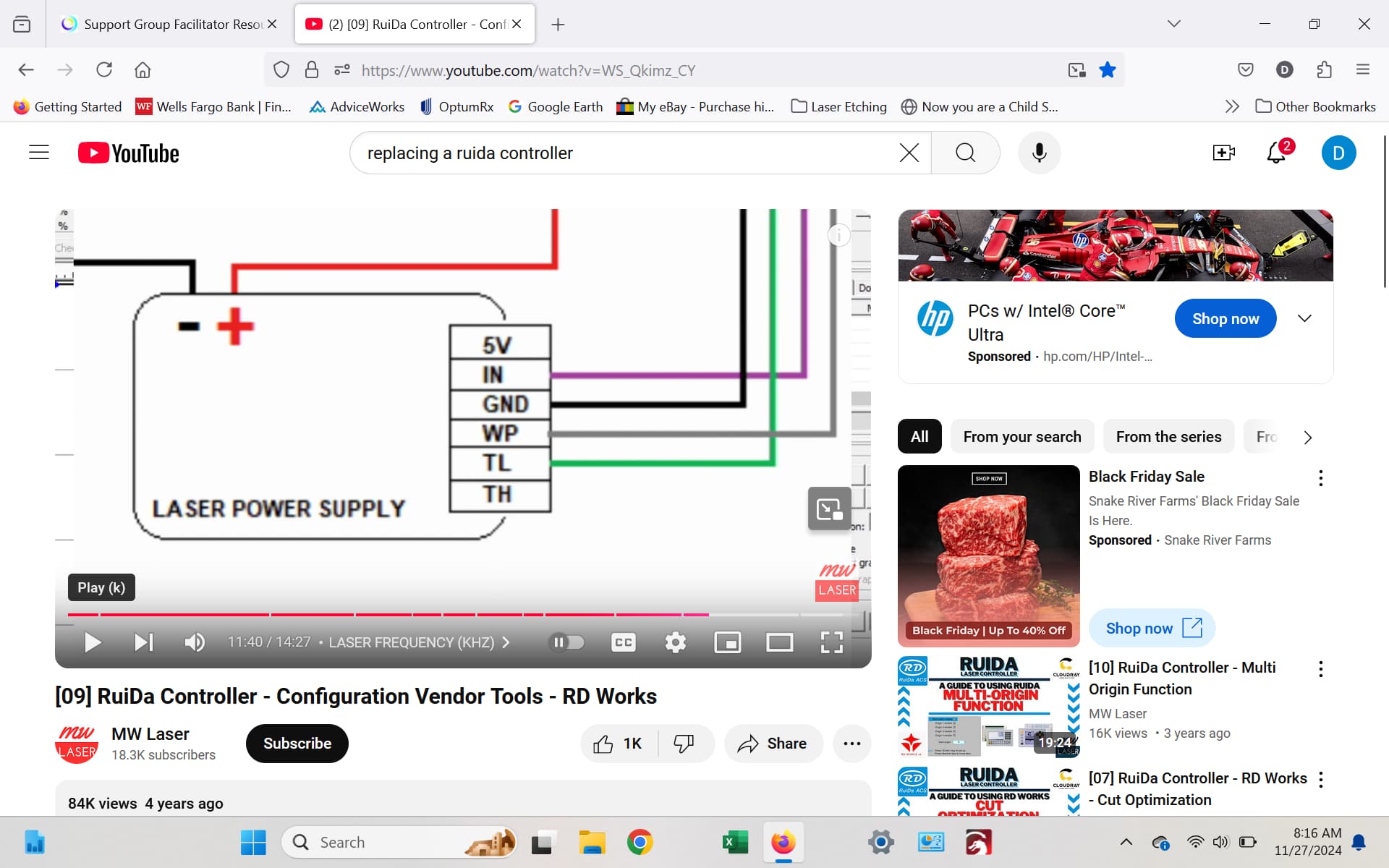Show more bookmarks overflow chevron

pos(1231,106)
